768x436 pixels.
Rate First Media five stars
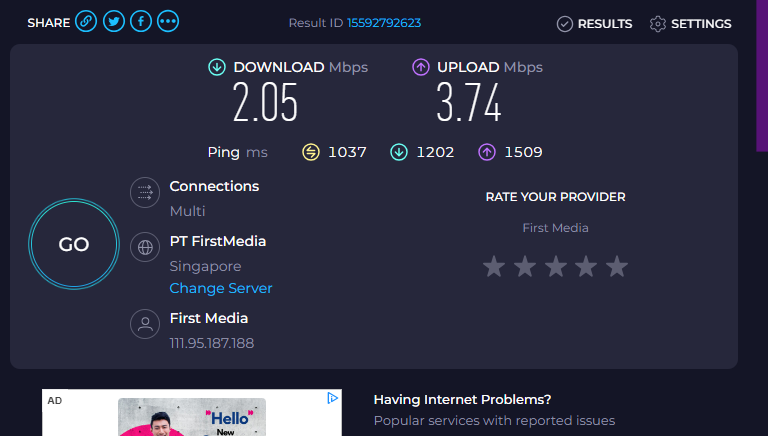click(617, 266)
